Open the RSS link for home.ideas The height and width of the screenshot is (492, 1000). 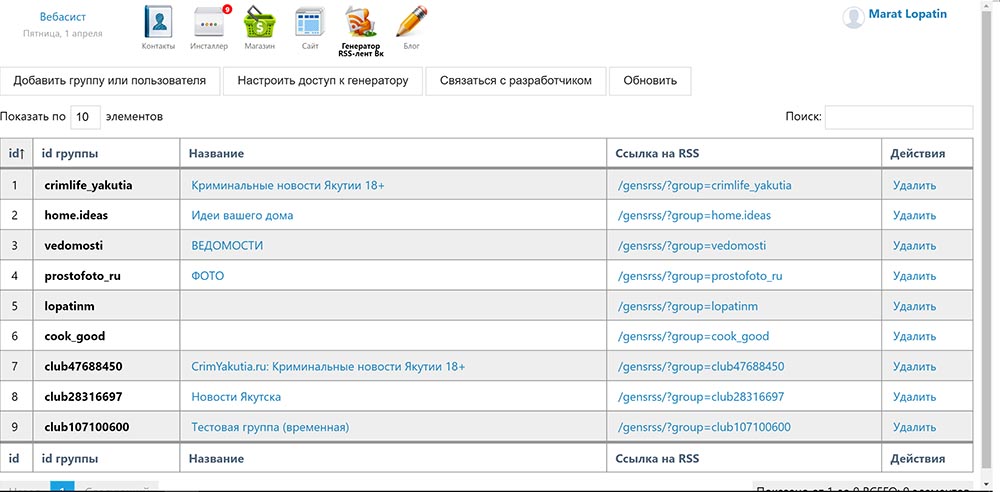point(695,215)
